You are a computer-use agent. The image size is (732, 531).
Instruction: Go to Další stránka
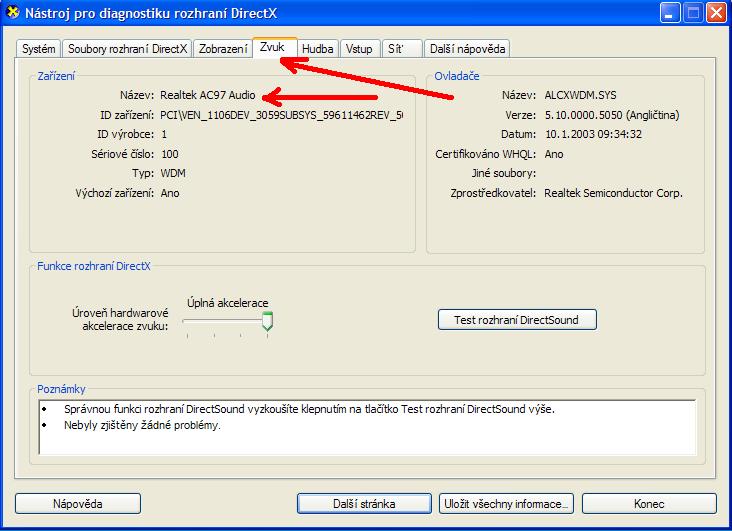[x=365, y=503]
